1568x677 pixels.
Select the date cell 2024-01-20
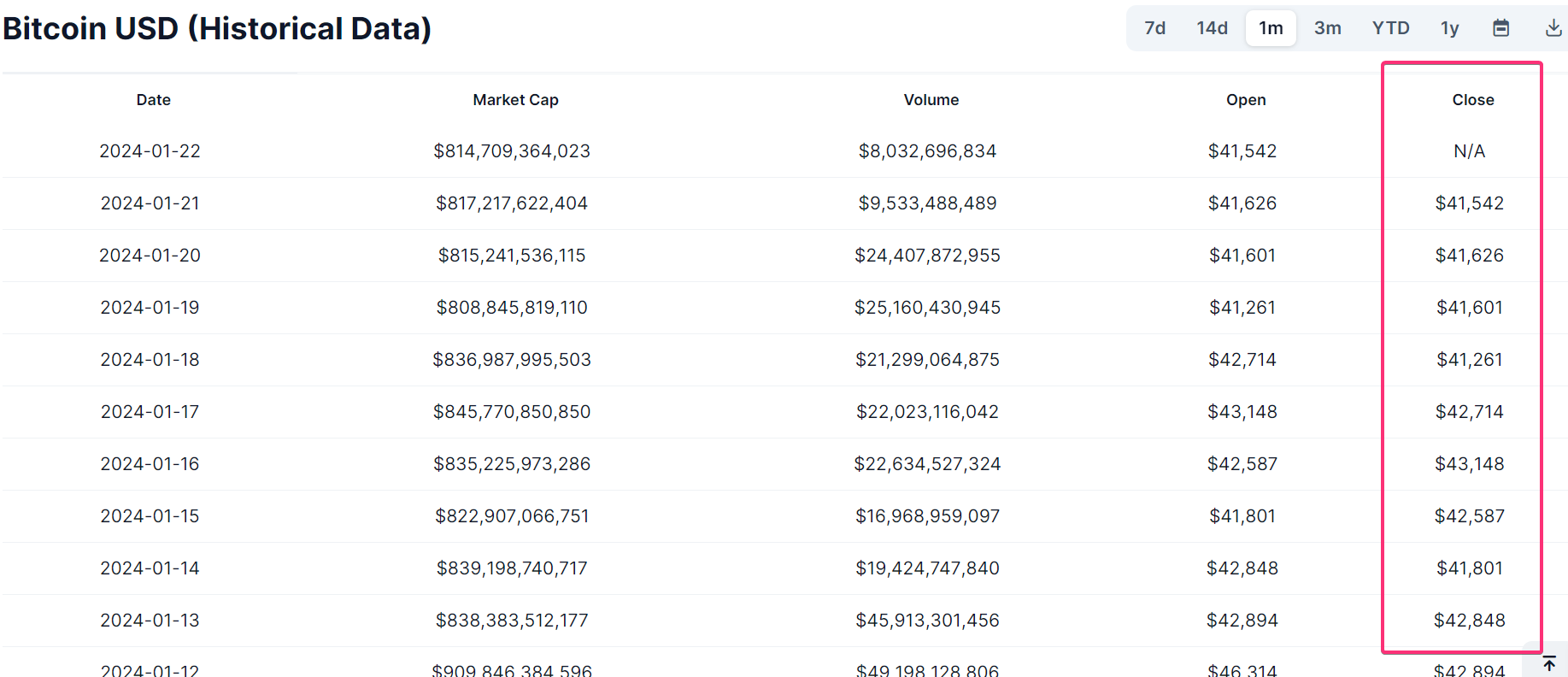click(x=150, y=256)
